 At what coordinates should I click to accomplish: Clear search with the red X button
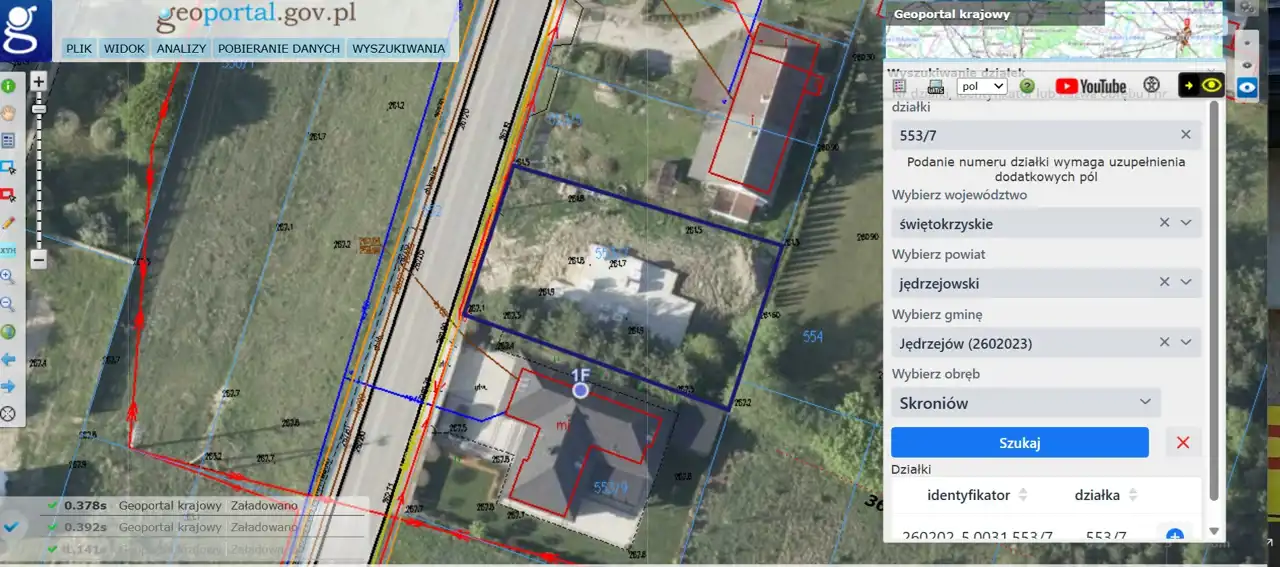point(1183,442)
